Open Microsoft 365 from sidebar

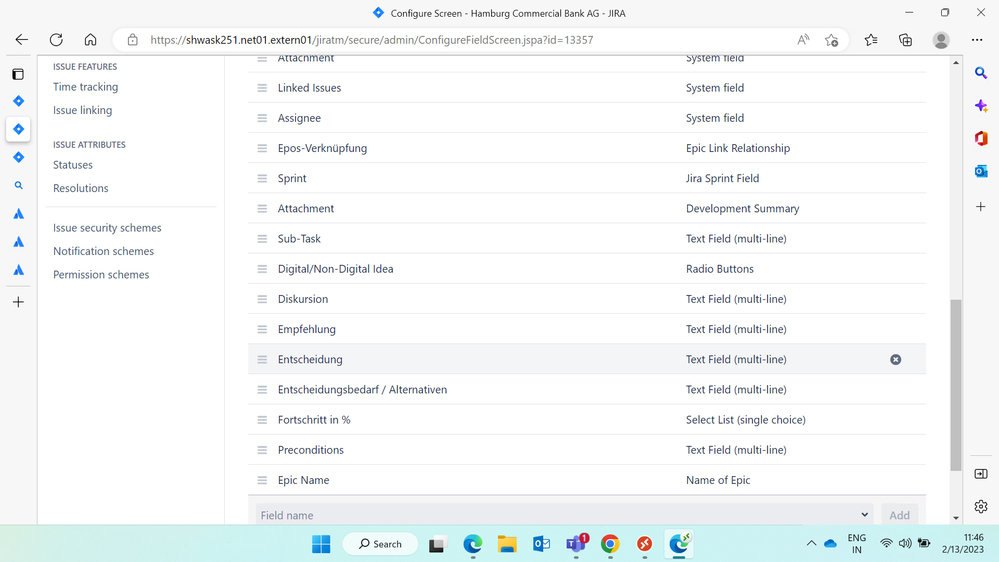coord(981,138)
